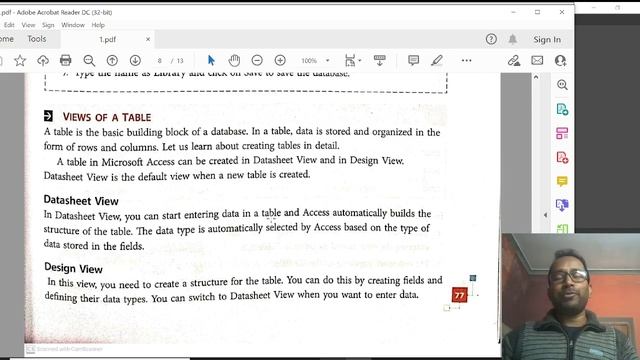Screen dimensions: 640x360
Task: Open the more tools ellipsis menu
Action: click(467, 60)
